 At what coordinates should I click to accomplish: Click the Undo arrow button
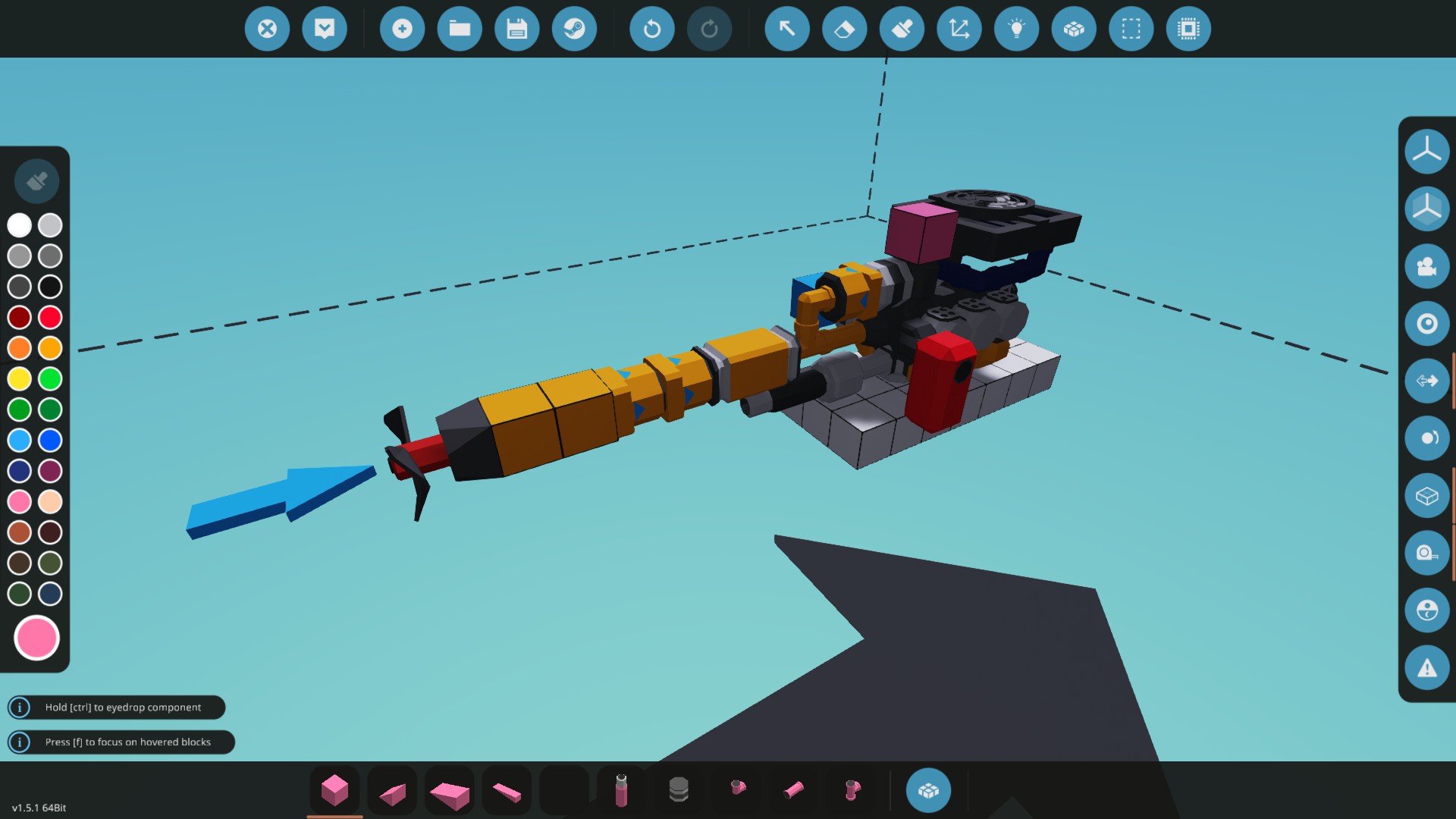[651, 29]
